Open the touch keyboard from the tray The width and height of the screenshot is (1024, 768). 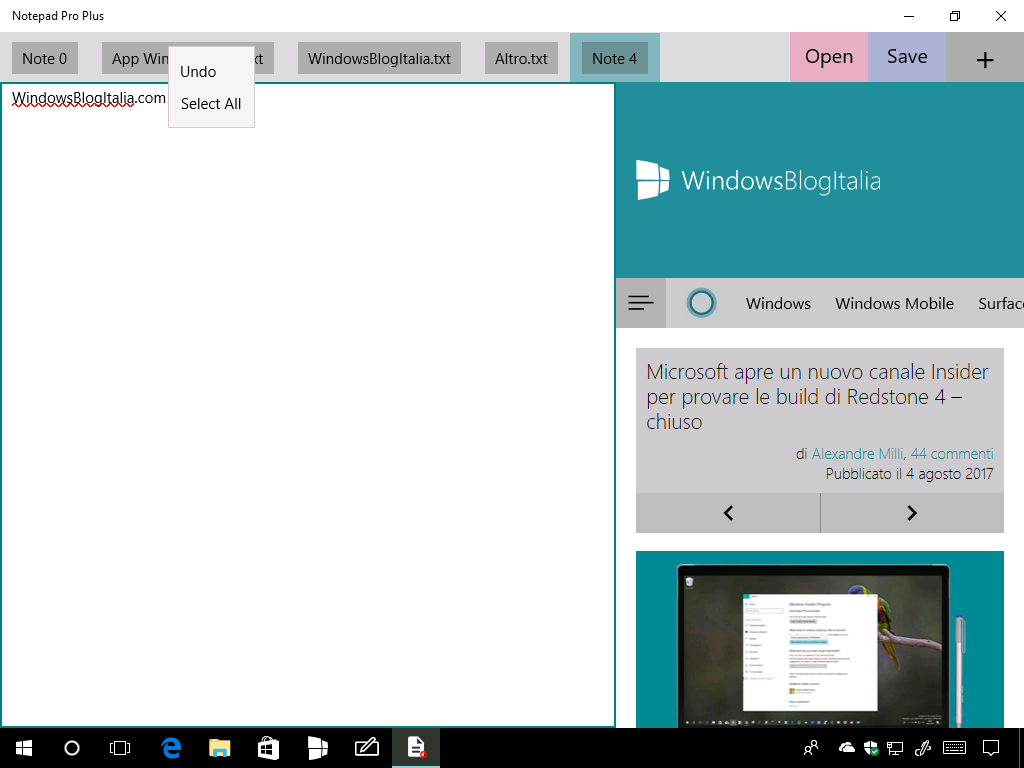(x=955, y=748)
